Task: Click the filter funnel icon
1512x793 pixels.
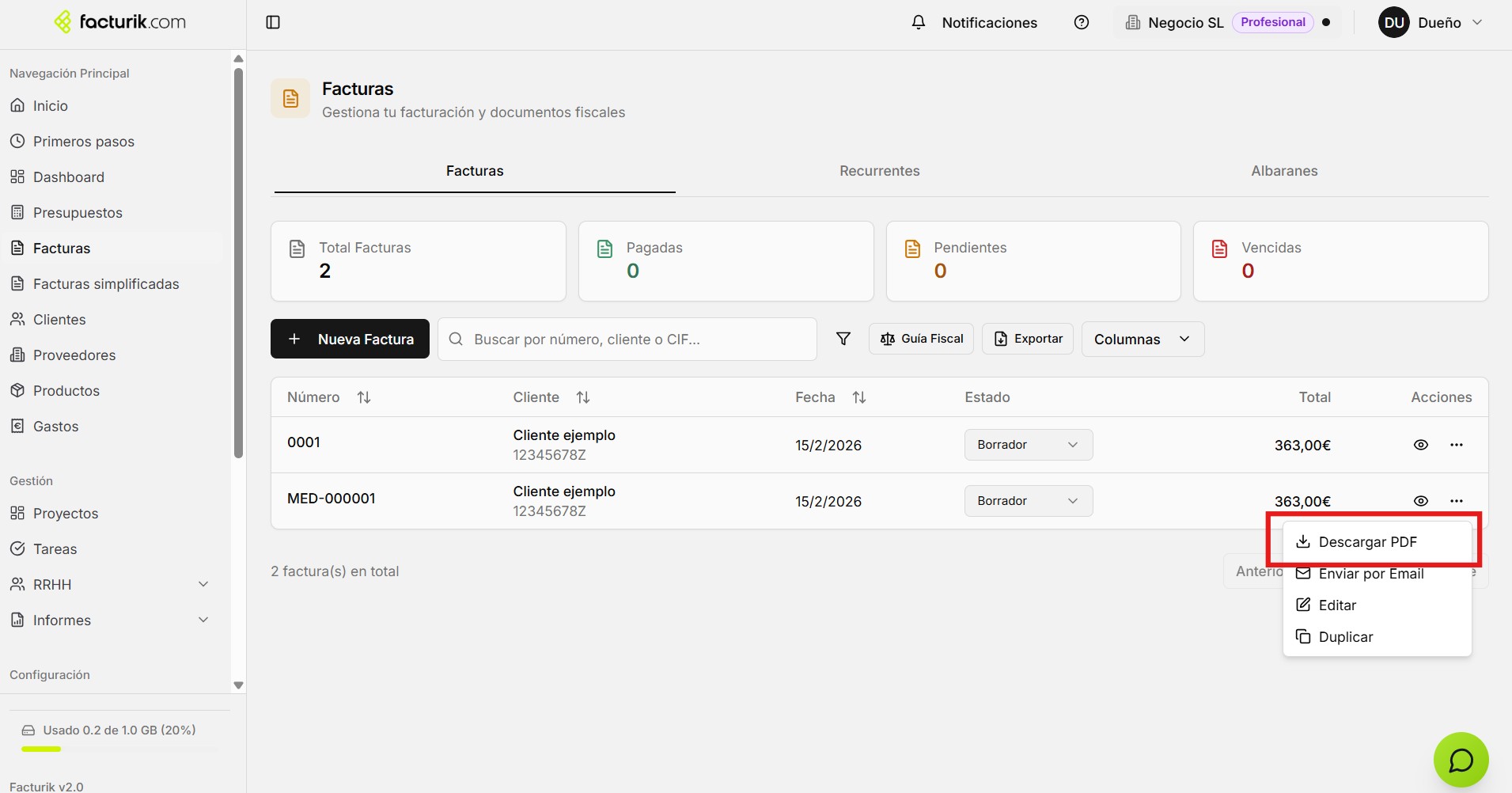Action: point(843,339)
